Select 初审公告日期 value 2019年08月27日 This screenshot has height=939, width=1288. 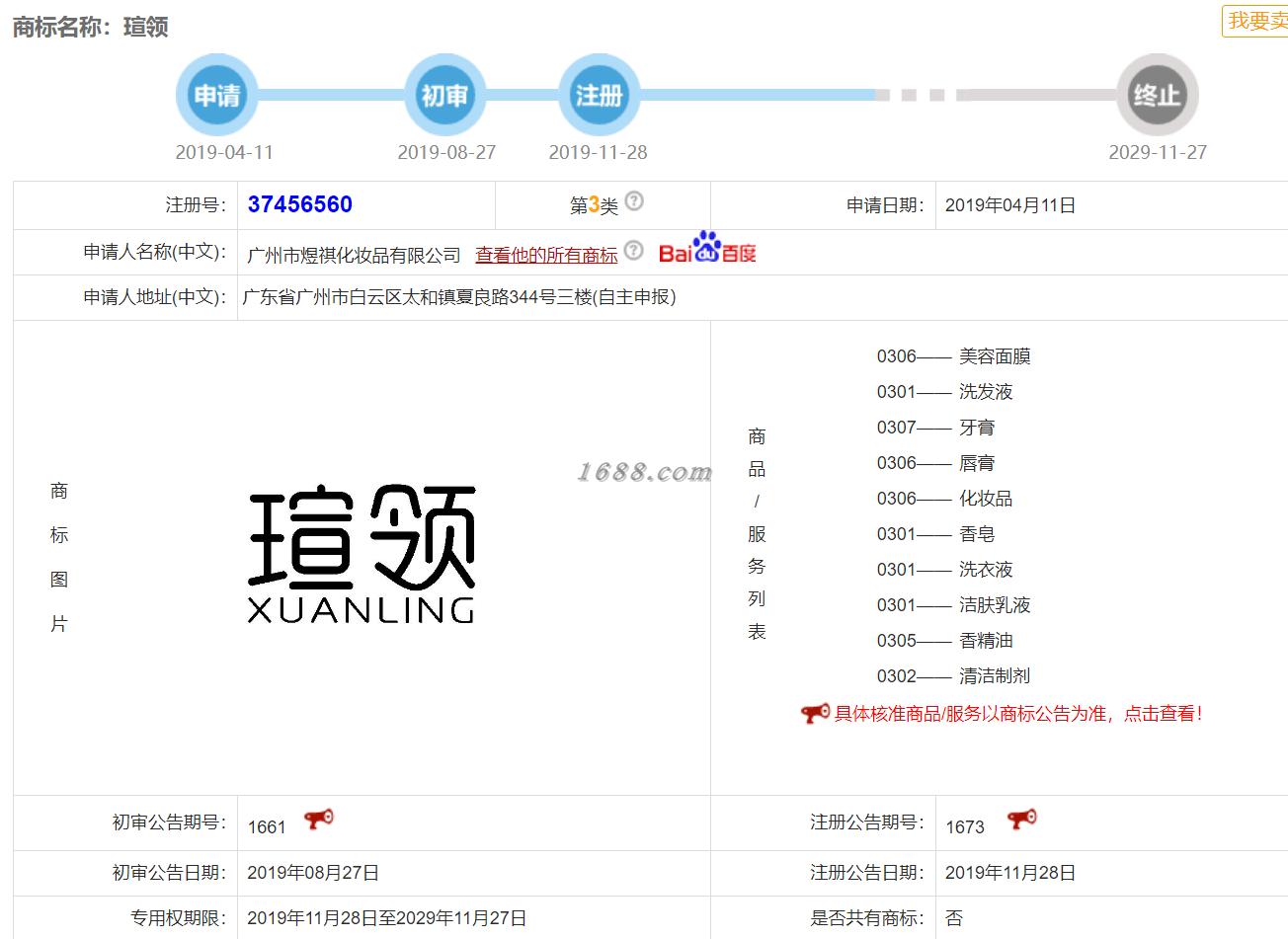[313, 873]
